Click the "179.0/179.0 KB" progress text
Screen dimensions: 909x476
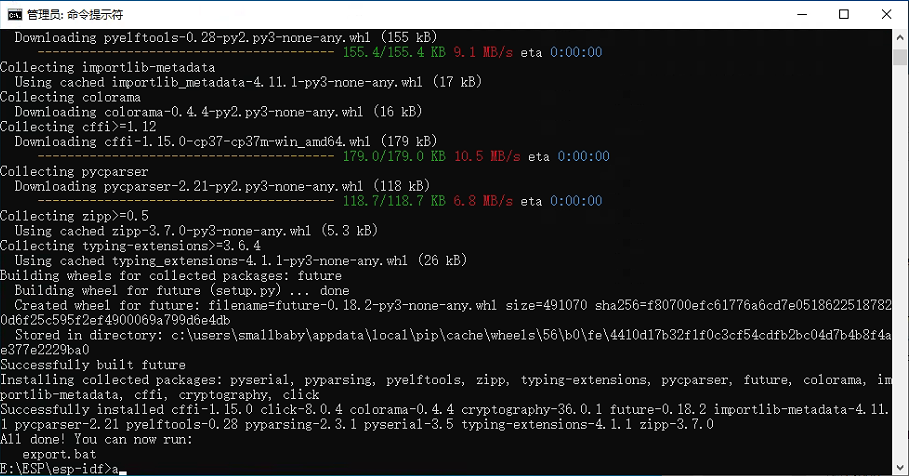pyautogui.click(x=394, y=156)
